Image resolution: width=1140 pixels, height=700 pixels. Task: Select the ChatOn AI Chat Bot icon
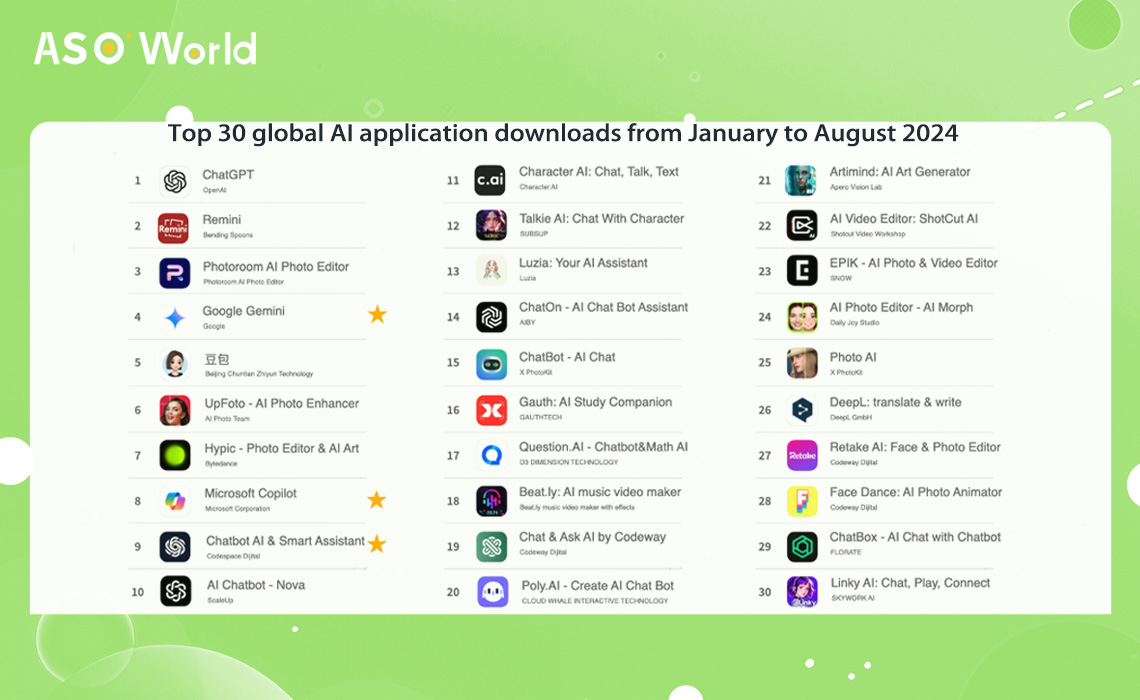[491, 317]
